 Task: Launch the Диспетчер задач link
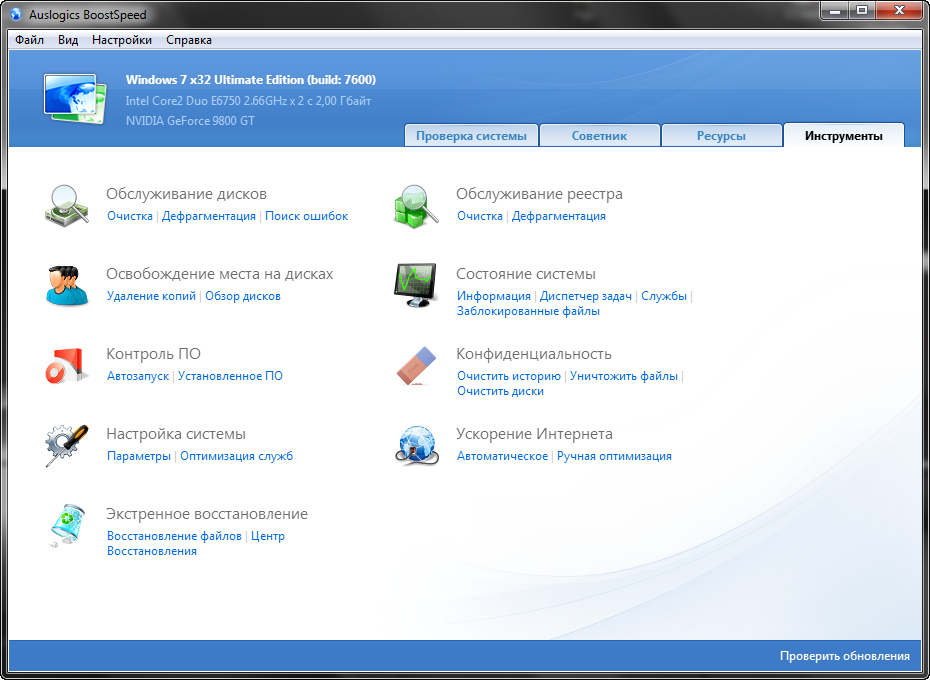coord(585,296)
